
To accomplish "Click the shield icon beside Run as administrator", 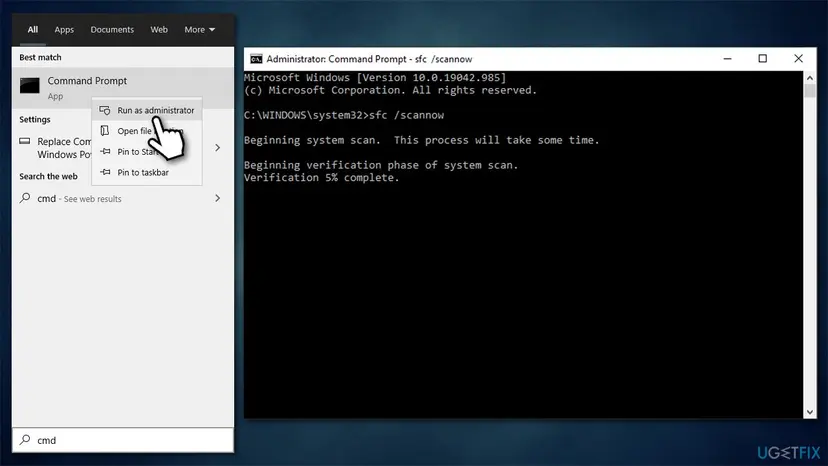I will [x=105, y=110].
